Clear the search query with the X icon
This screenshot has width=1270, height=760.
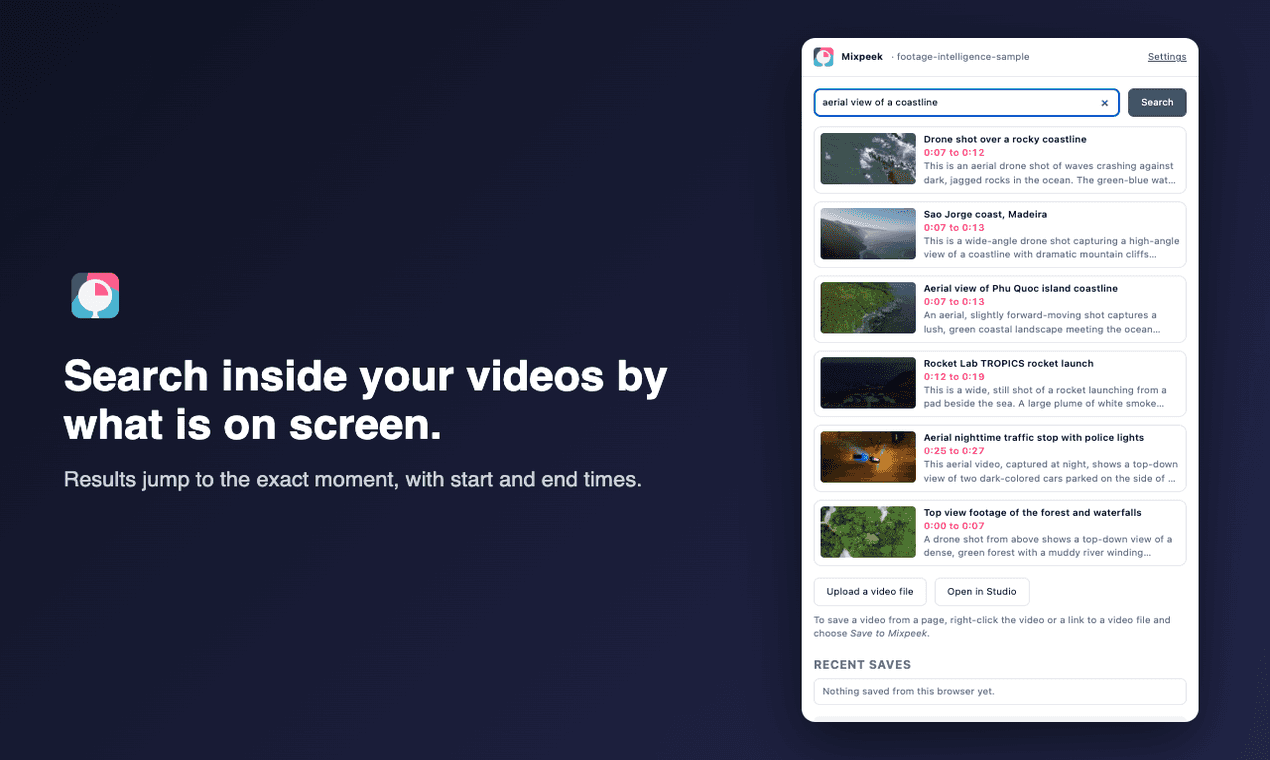(x=1105, y=103)
